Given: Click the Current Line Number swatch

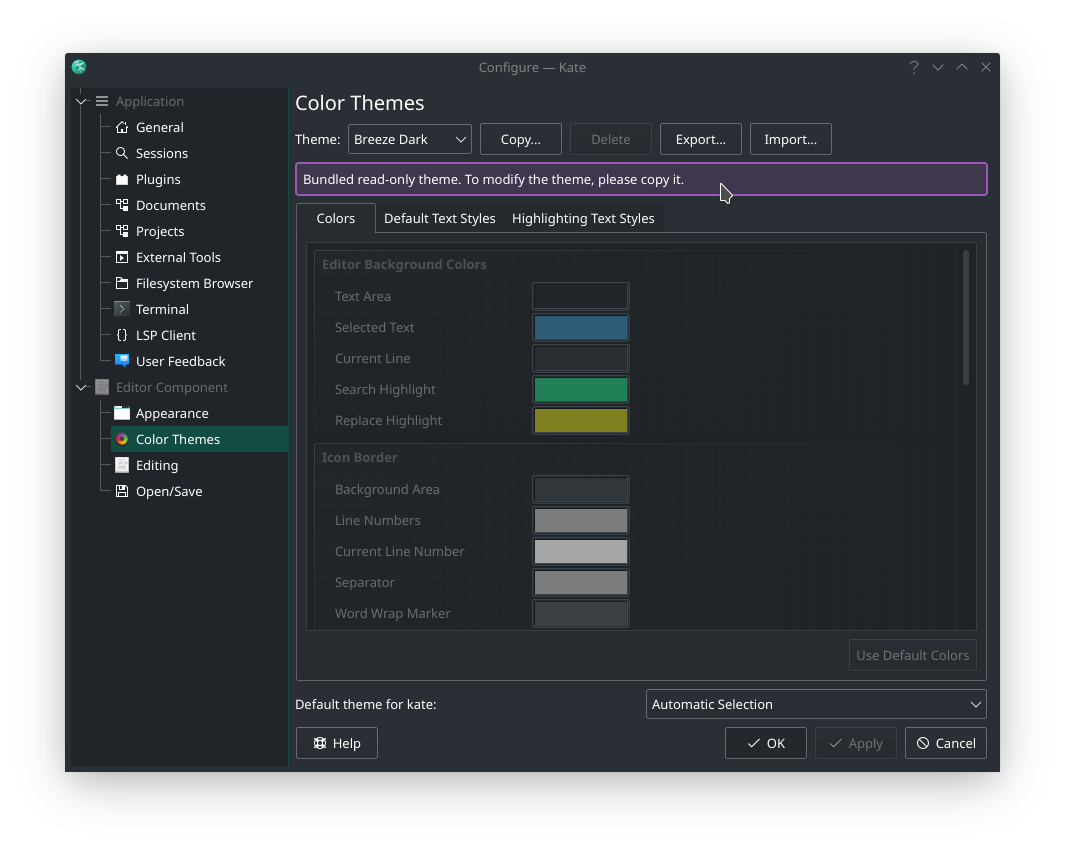Looking at the screenshot, I should click(581, 552).
